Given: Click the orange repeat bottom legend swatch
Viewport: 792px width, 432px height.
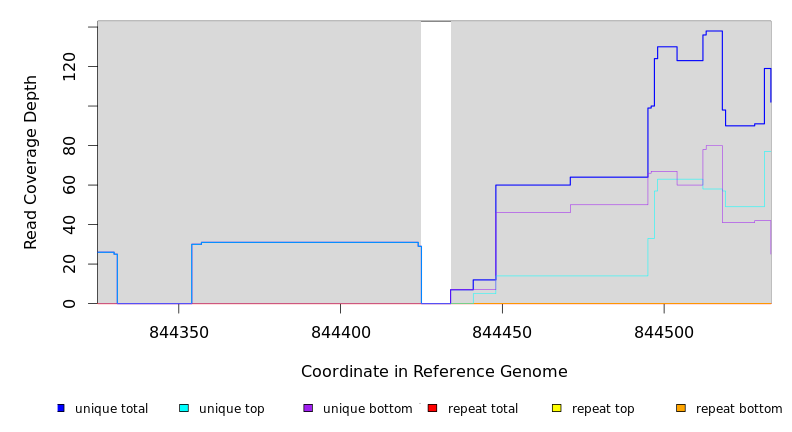Looking at the screenshot, I should click(x=681, y=408).
